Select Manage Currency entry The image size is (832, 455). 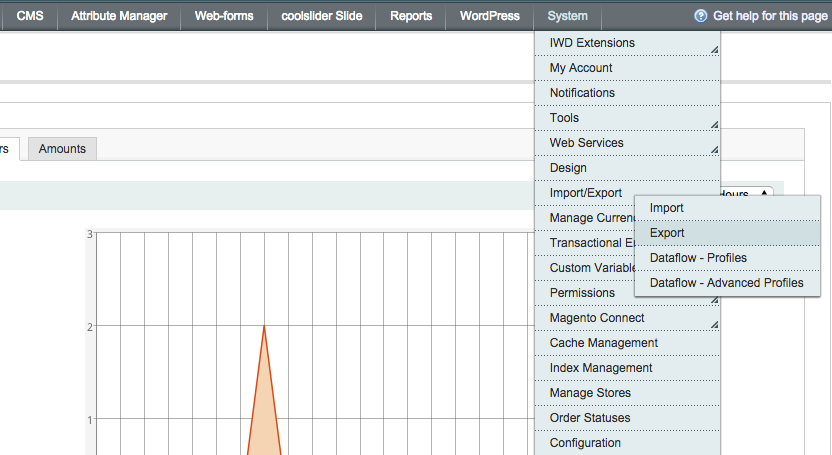(x=585, y=218)
